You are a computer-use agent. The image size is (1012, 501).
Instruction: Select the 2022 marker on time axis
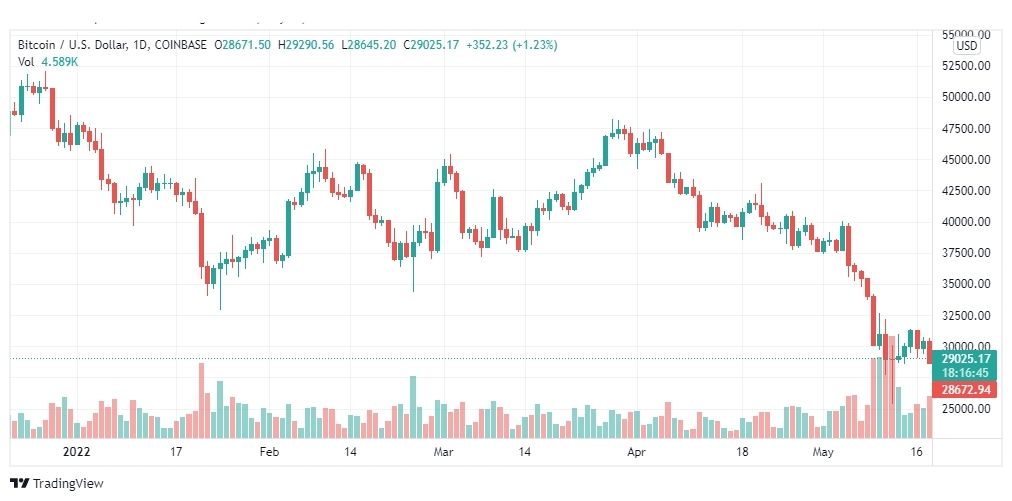[77, 452]
